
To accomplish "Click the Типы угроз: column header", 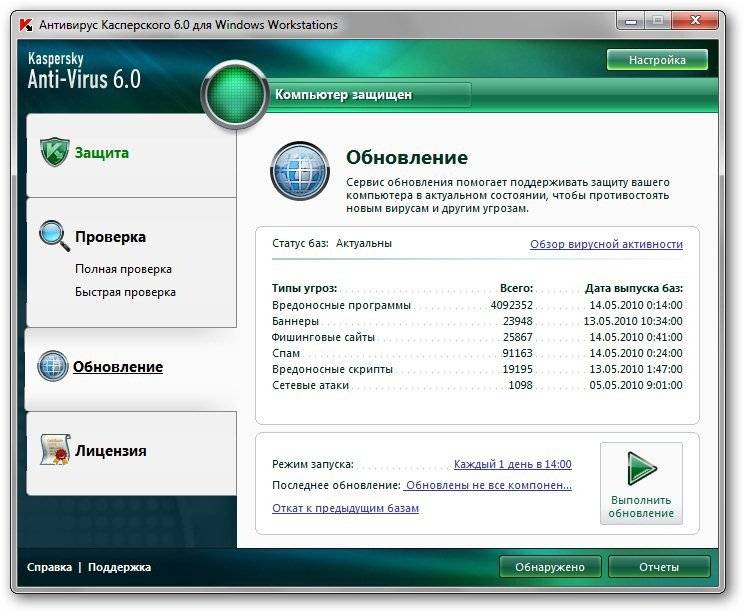I will 304,288.
